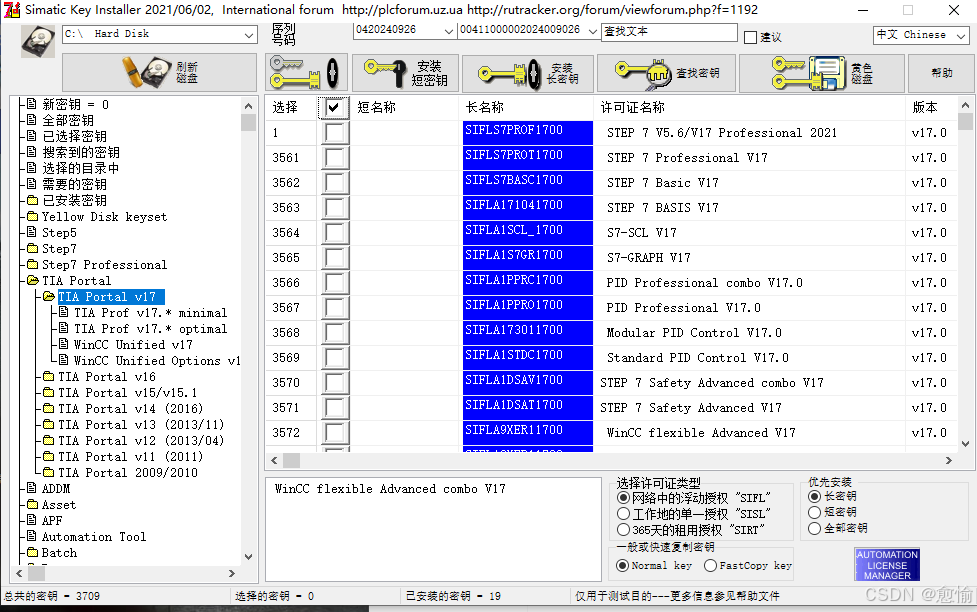Screen dimensions: 977x612
Task: Select TIA Prof v17.* optimal item
Action: click(x=150, y=328)
